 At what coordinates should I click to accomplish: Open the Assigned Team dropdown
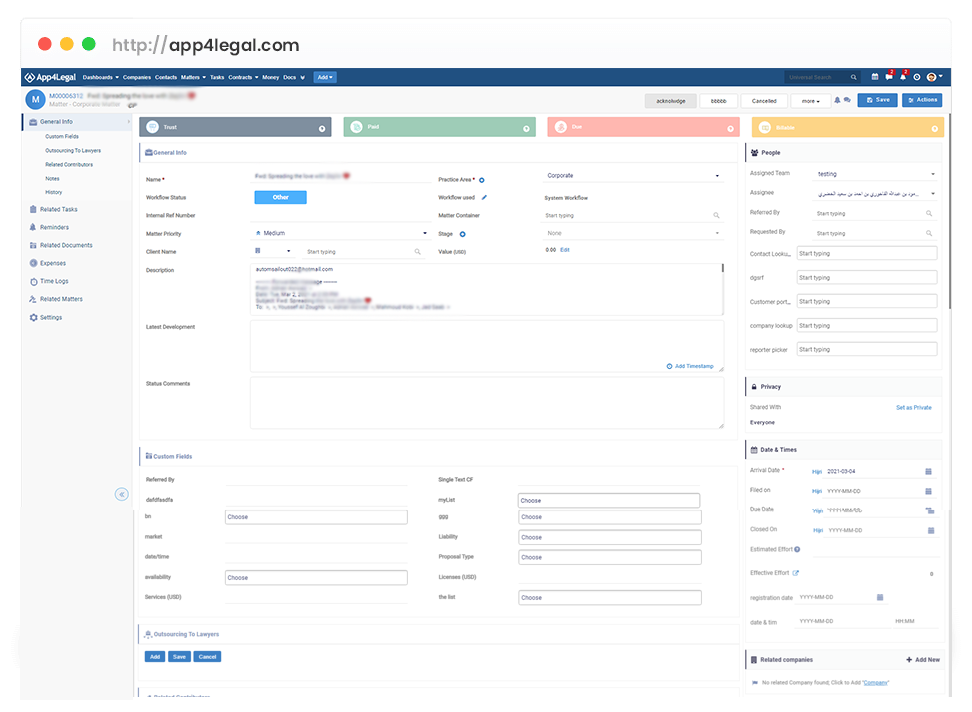pos(875,174)
